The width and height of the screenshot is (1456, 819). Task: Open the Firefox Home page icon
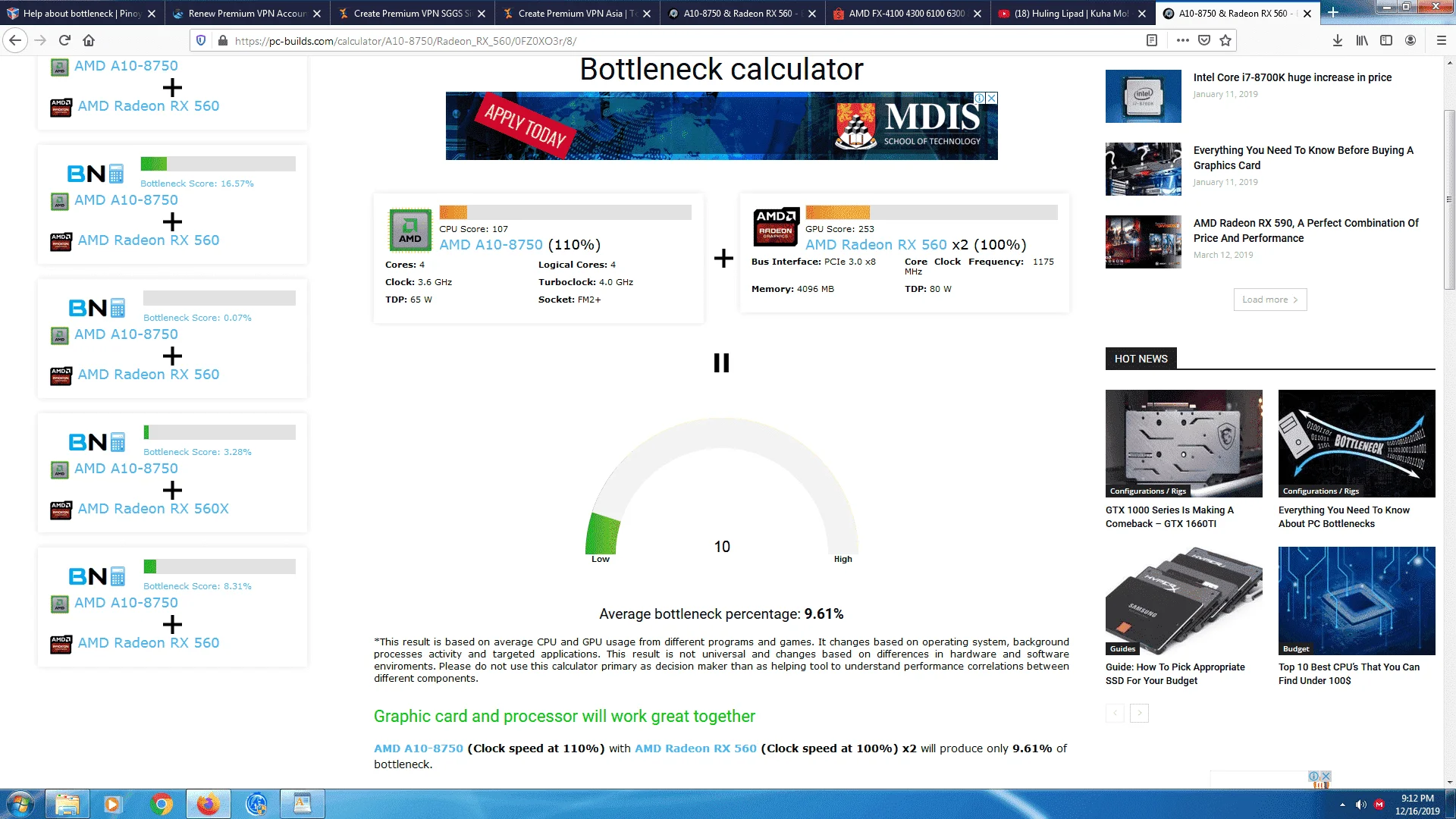pyautogui.click(x=89, y=40)
